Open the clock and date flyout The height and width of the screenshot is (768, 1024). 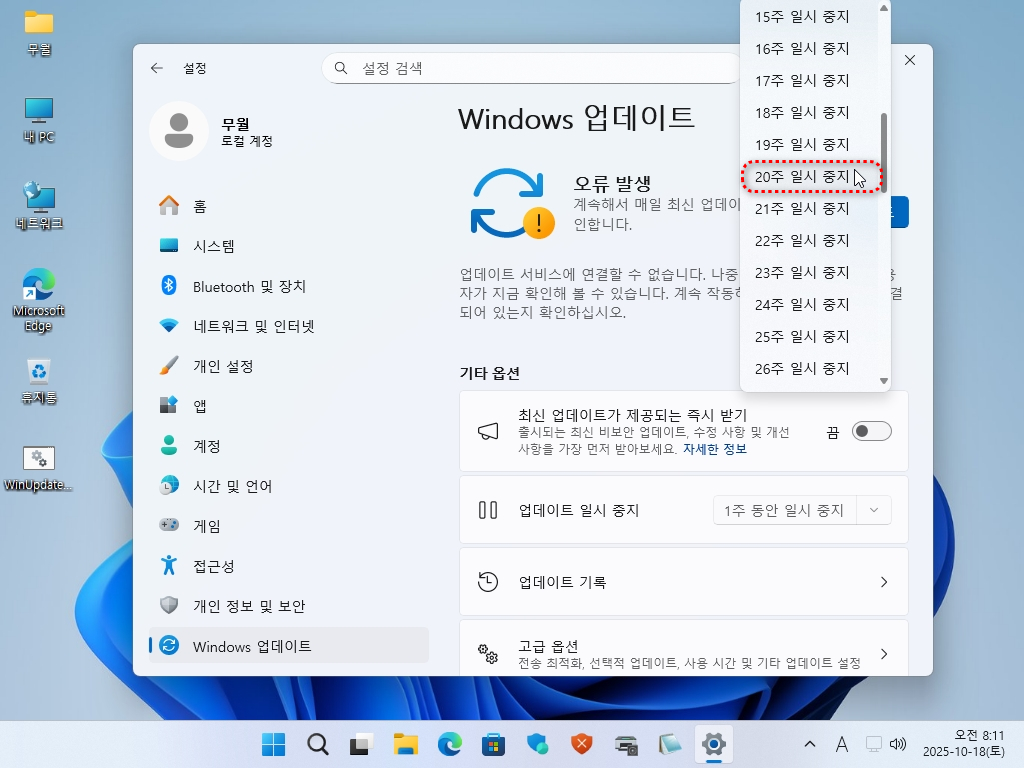(x=965, y=744)
